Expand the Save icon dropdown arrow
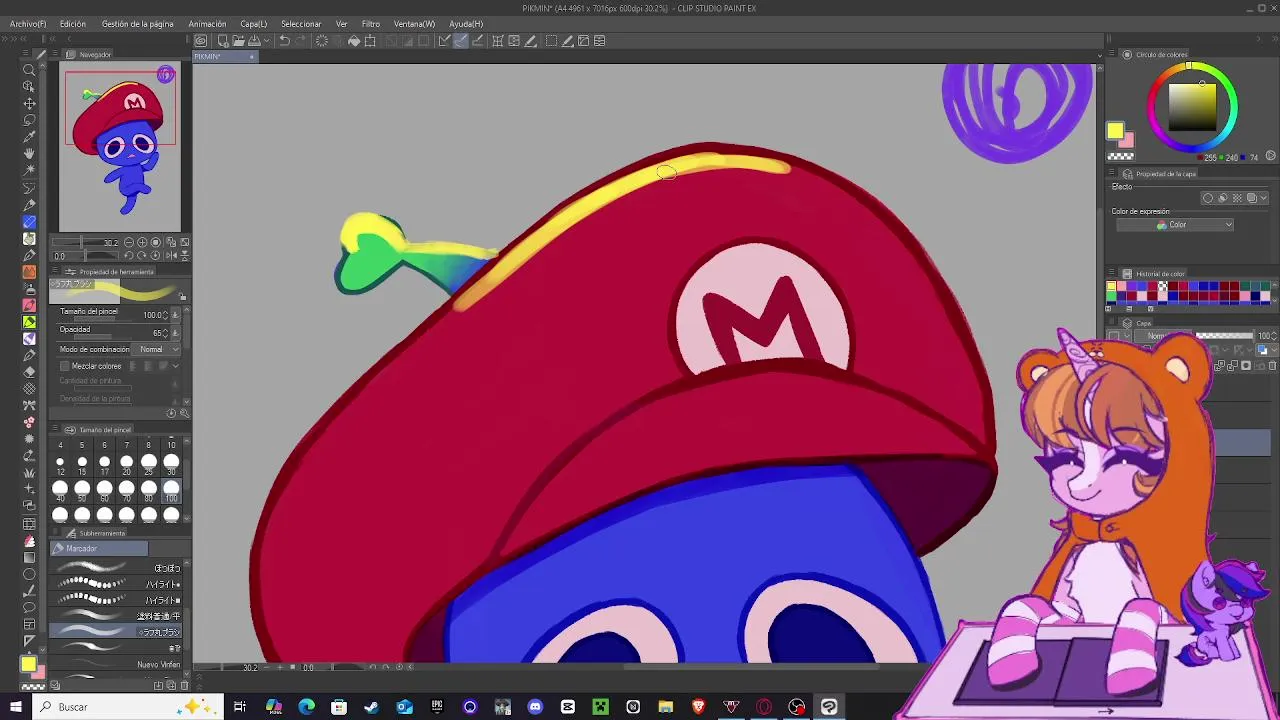Screen dimensions: 1280x720 click(x=265, y=41)
